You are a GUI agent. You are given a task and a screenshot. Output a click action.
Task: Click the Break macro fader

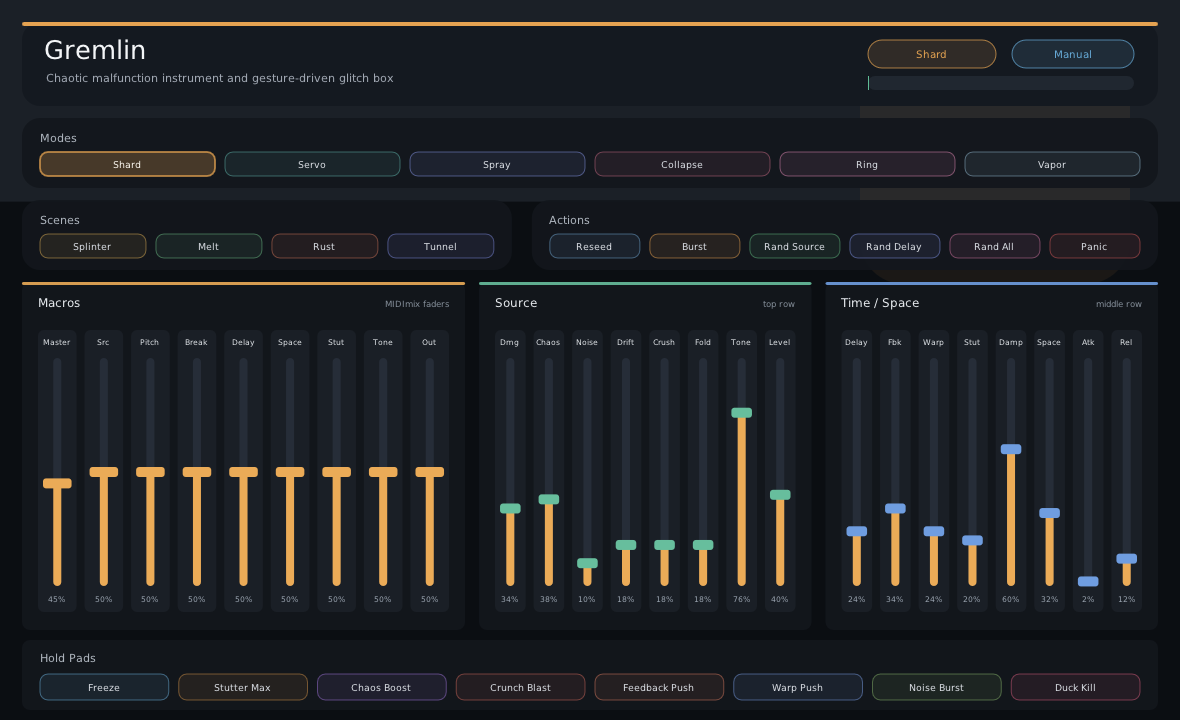197,472
